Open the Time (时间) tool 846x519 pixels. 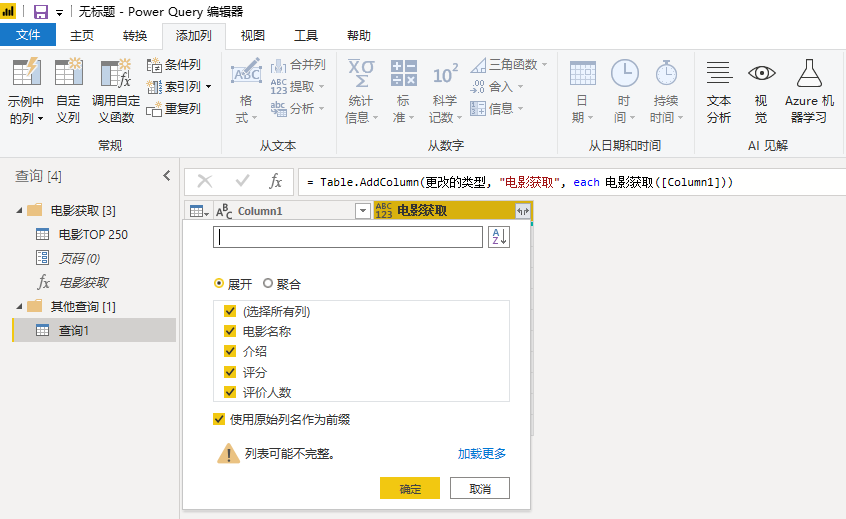624,92
